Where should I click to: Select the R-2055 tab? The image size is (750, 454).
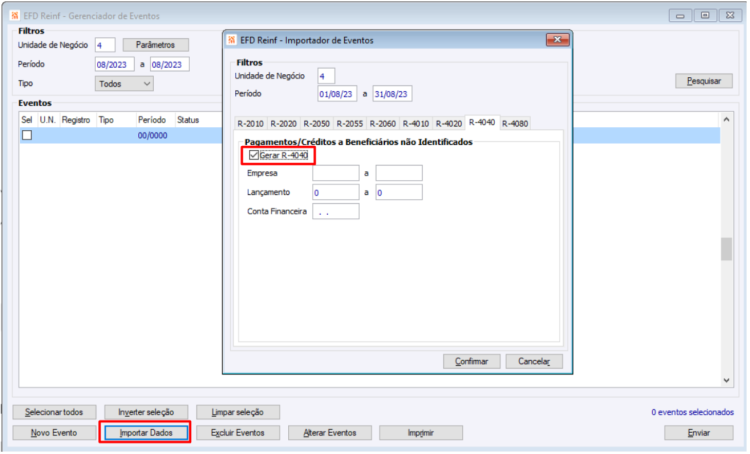point(350,123)
